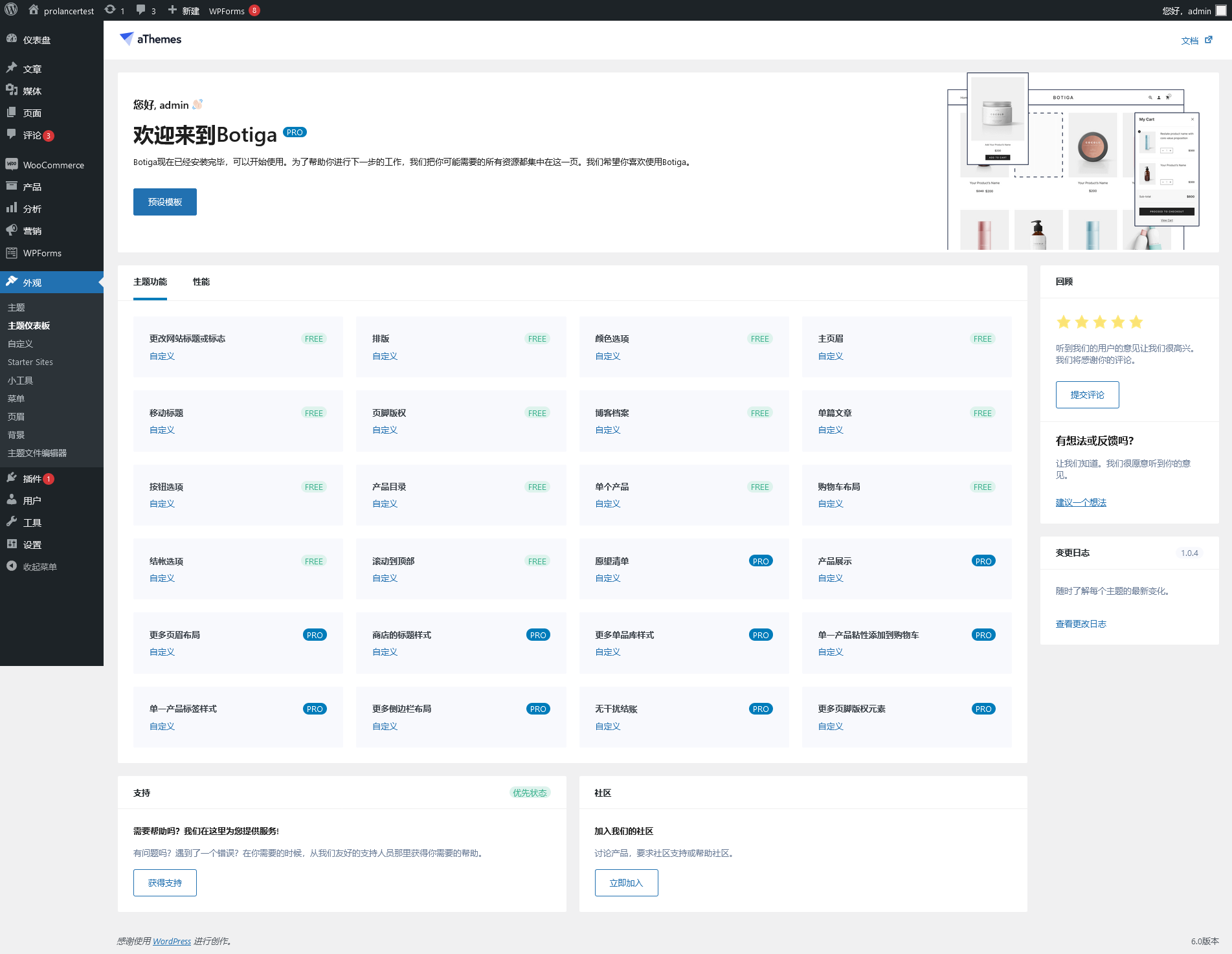Click the 营销 megaphone icon in sidebar

pos(12,230)
